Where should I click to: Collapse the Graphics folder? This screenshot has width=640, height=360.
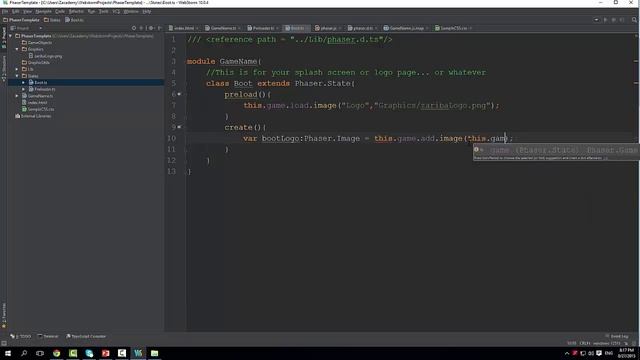coord(17,49)
